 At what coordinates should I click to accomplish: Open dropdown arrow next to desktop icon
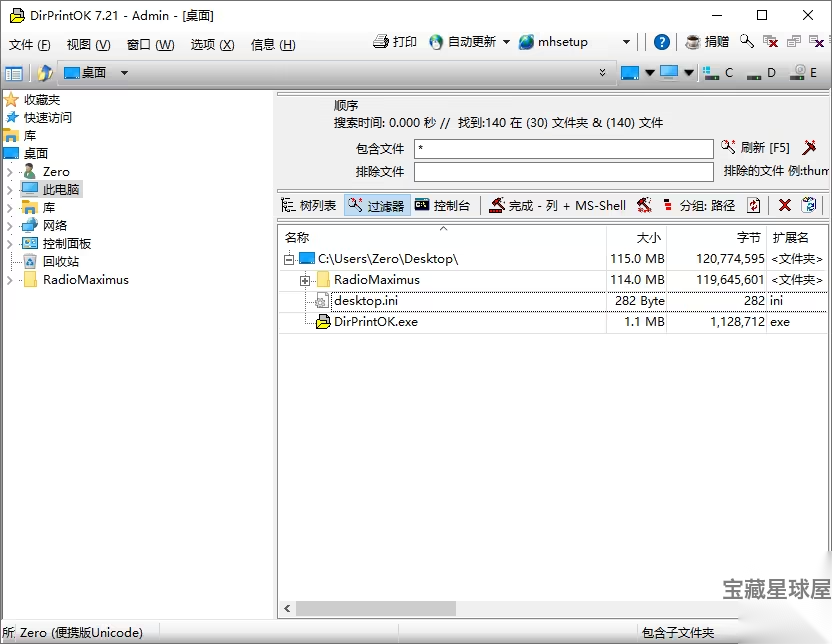tap(649, 73)
